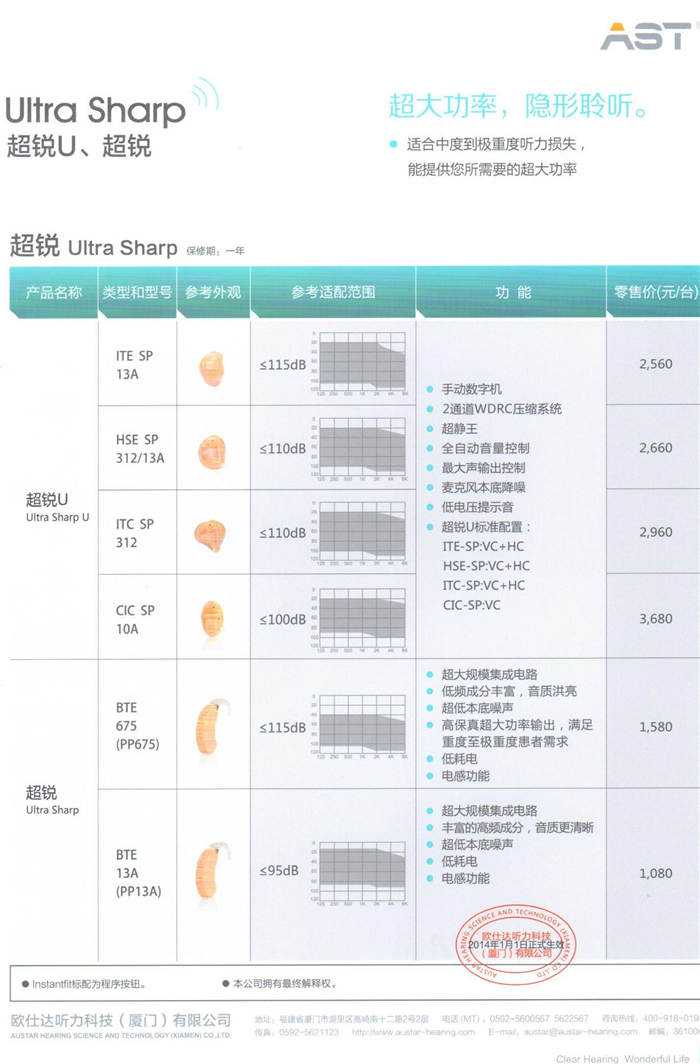
Task: Select the 手动数字机 feature line
Action: point(471,389)
